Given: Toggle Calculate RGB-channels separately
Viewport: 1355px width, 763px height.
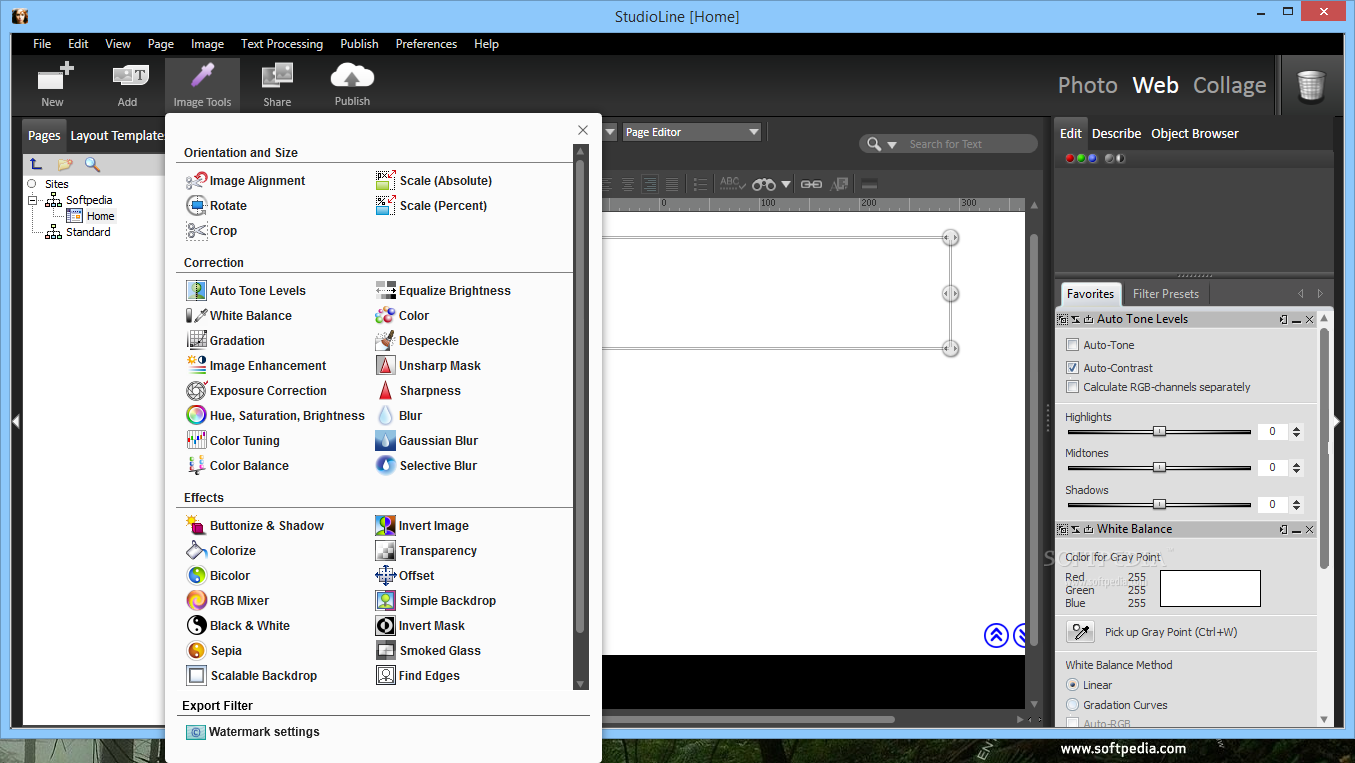Looking at the screenshot, I should click(x=1072, y=387).
